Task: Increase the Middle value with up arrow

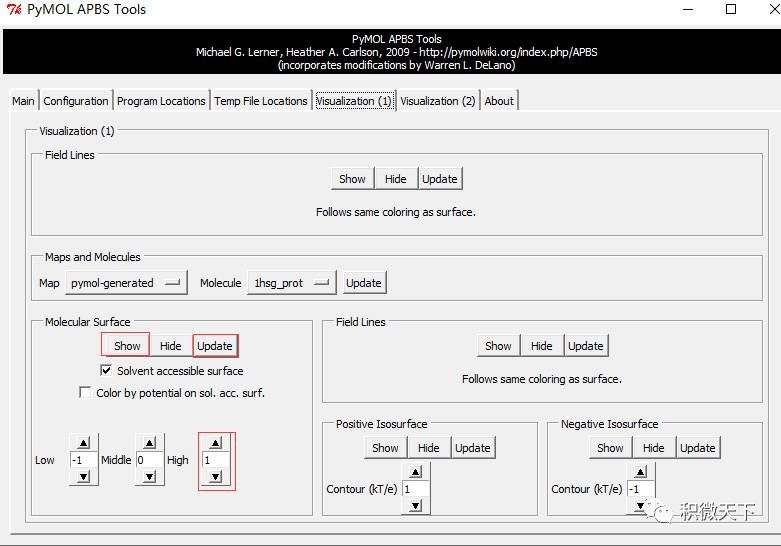Action: [x=149, y=443]
